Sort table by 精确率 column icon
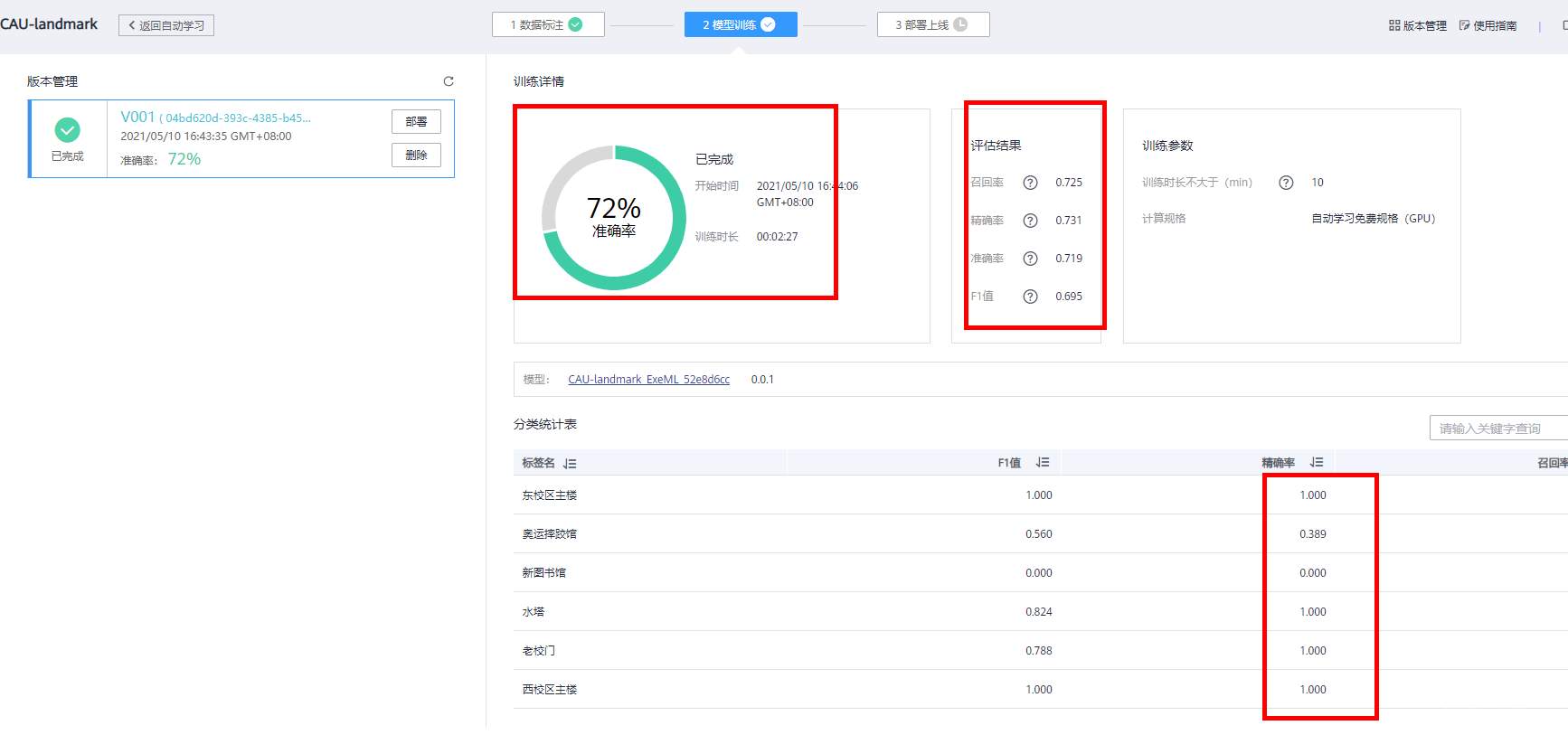Viewport: 1568px width, 735px height. pos(1317,463)
